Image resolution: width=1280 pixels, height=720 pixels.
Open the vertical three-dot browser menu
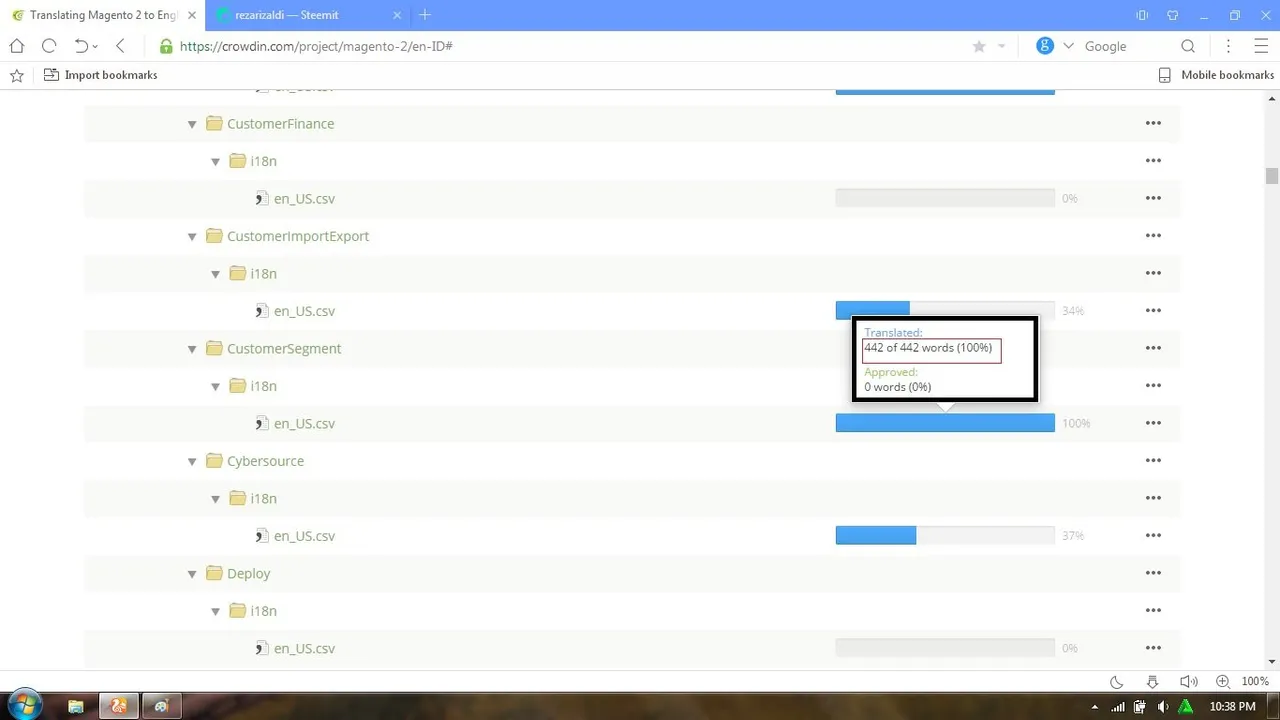[1229, 46]
